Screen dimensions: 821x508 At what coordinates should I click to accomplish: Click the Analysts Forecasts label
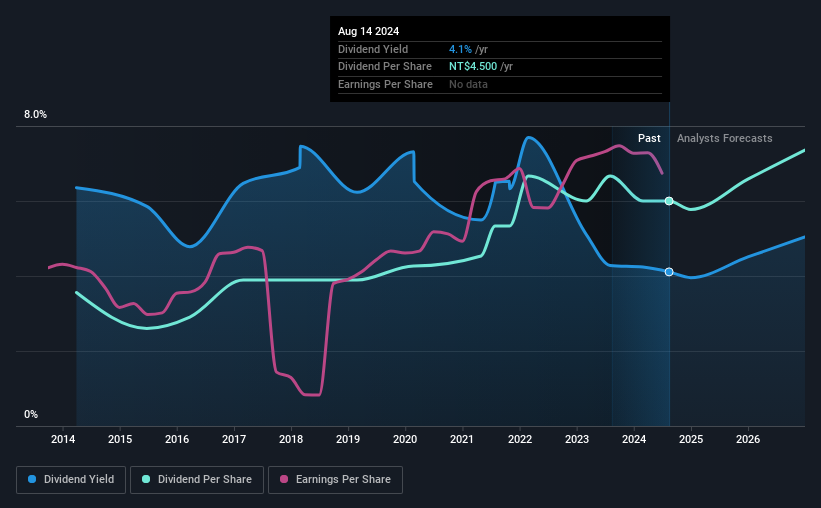[725, 138]
